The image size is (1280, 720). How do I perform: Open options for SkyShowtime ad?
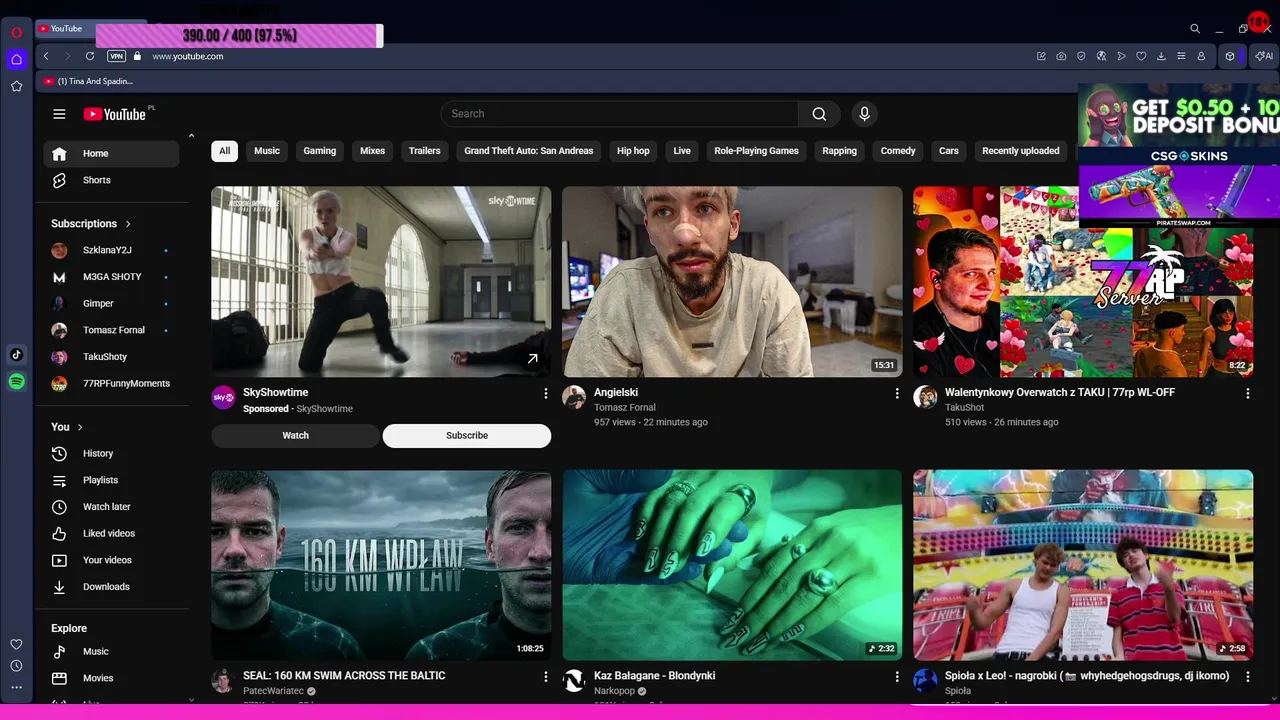point(546,394)
